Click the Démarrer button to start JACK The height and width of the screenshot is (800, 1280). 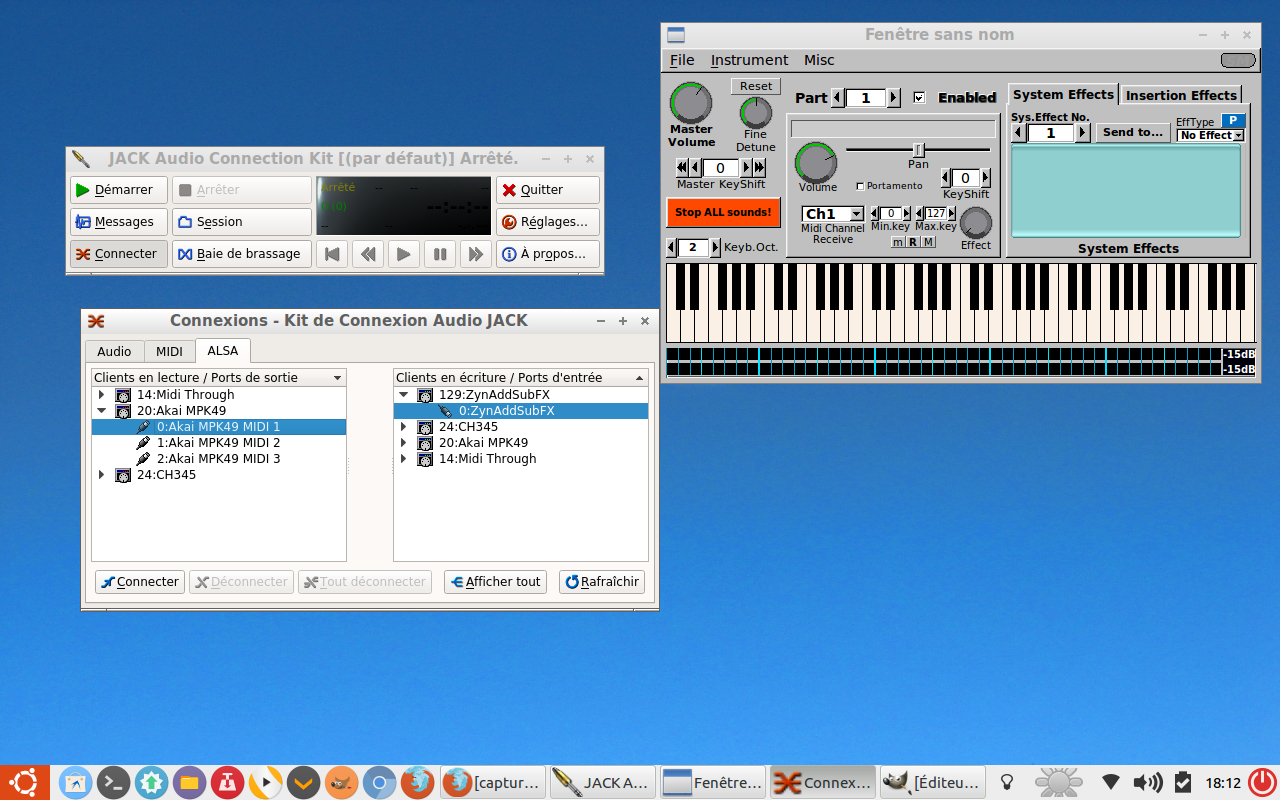tap(114, 190)
